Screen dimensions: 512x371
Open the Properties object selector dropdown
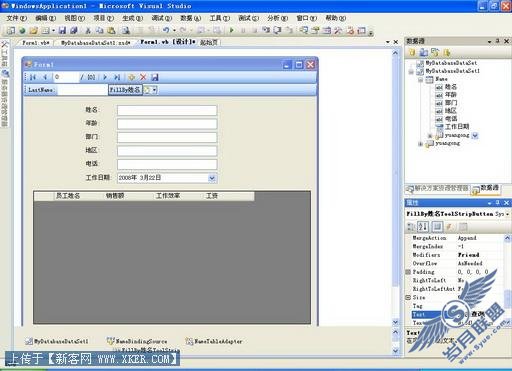tap(507, 214)
